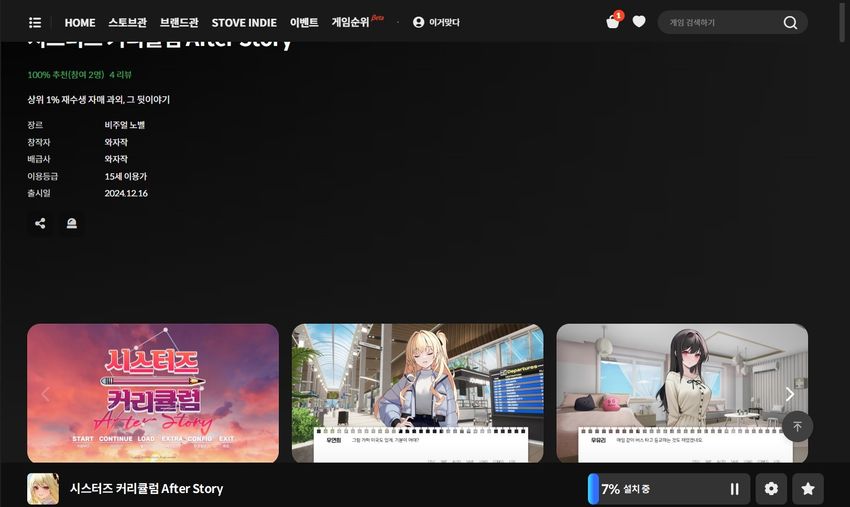This screenshot has height=507, width=850.
Task: Open install settings gear icon
Action: [771, 489]
